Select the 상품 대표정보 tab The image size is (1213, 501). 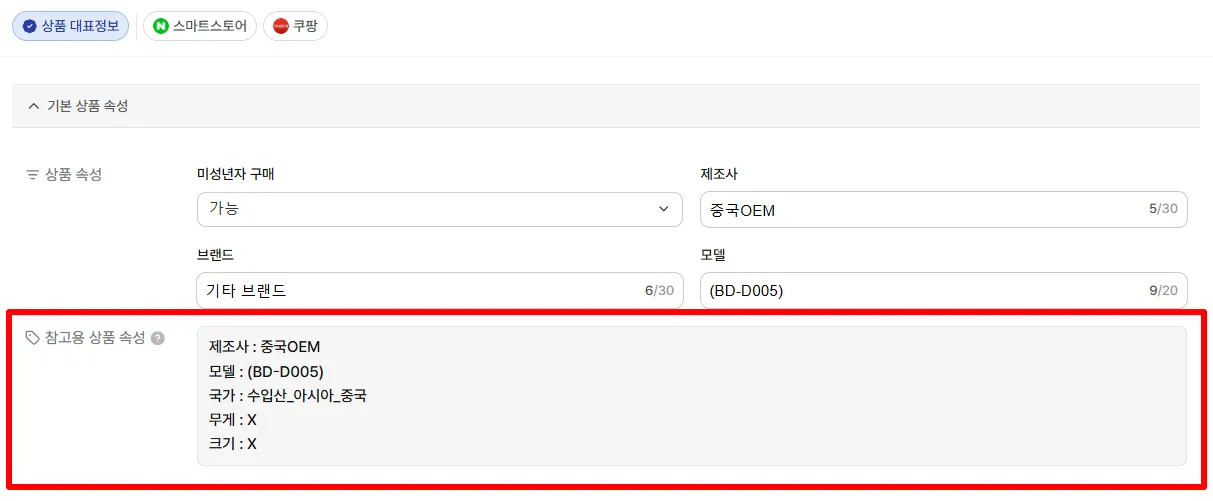pos(70,27)
